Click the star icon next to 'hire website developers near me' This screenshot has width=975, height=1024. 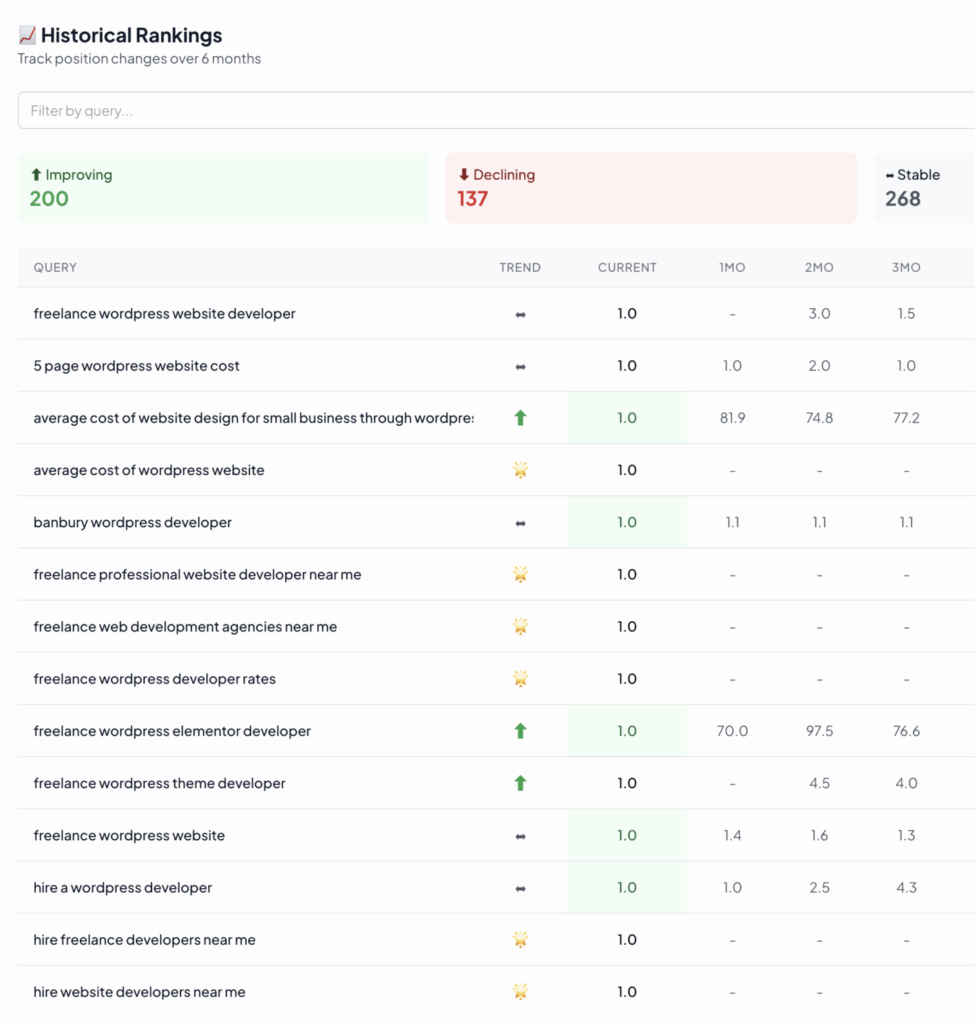[x=520, y=991]
